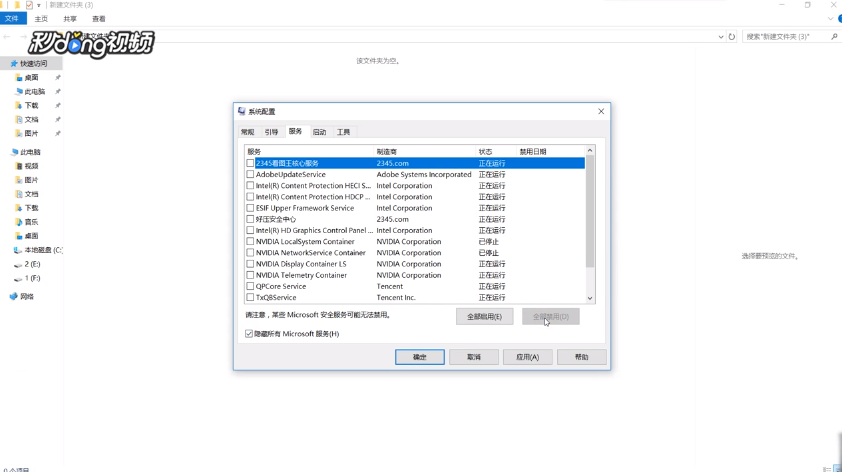Click the 全部启用(E) button
This screenshot has height=472, width=842.
click(484, 317)
